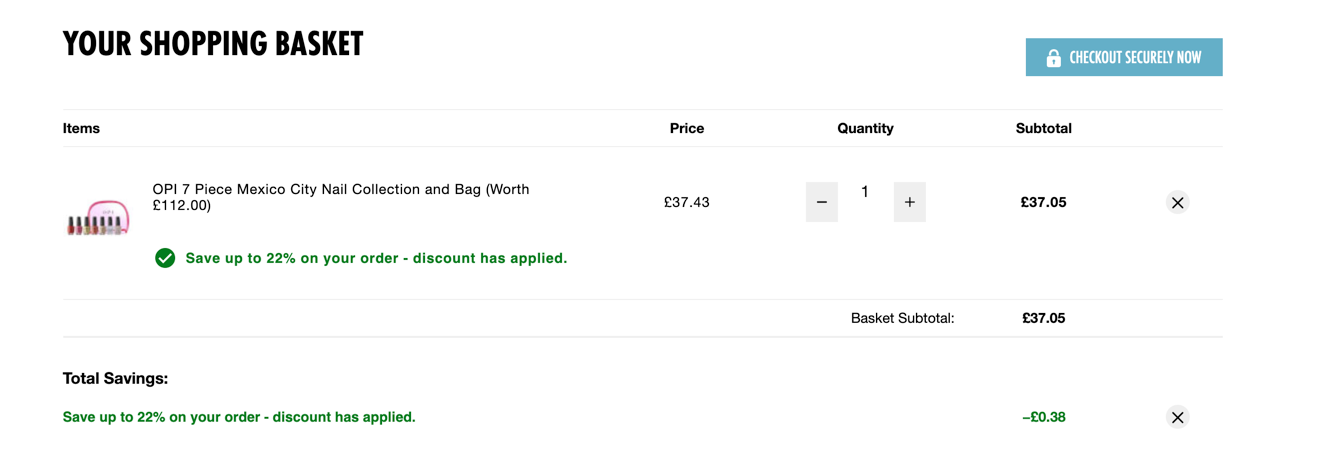Image resolution: width=1336 pixels, height=450 pixels.
Task: Click the green checkmark discount icon
Action: [165, 258]
